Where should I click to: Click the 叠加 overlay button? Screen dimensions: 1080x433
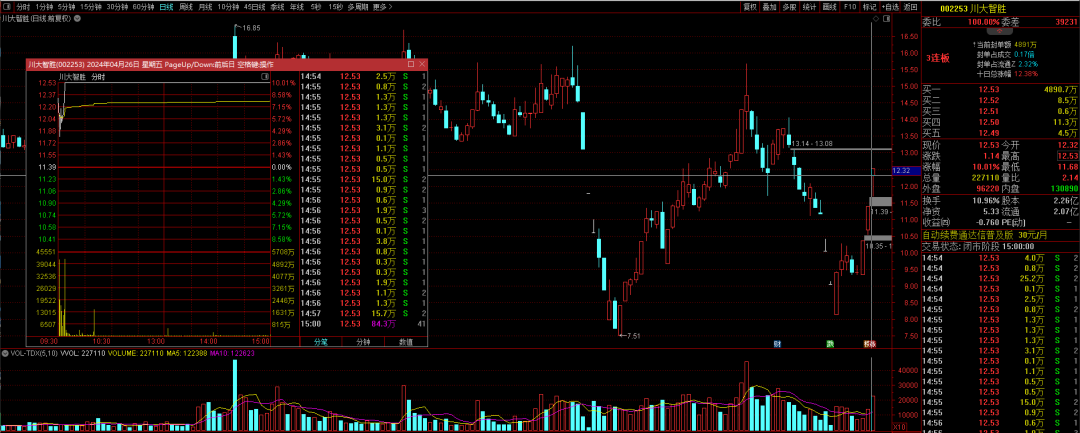[770, 6]
